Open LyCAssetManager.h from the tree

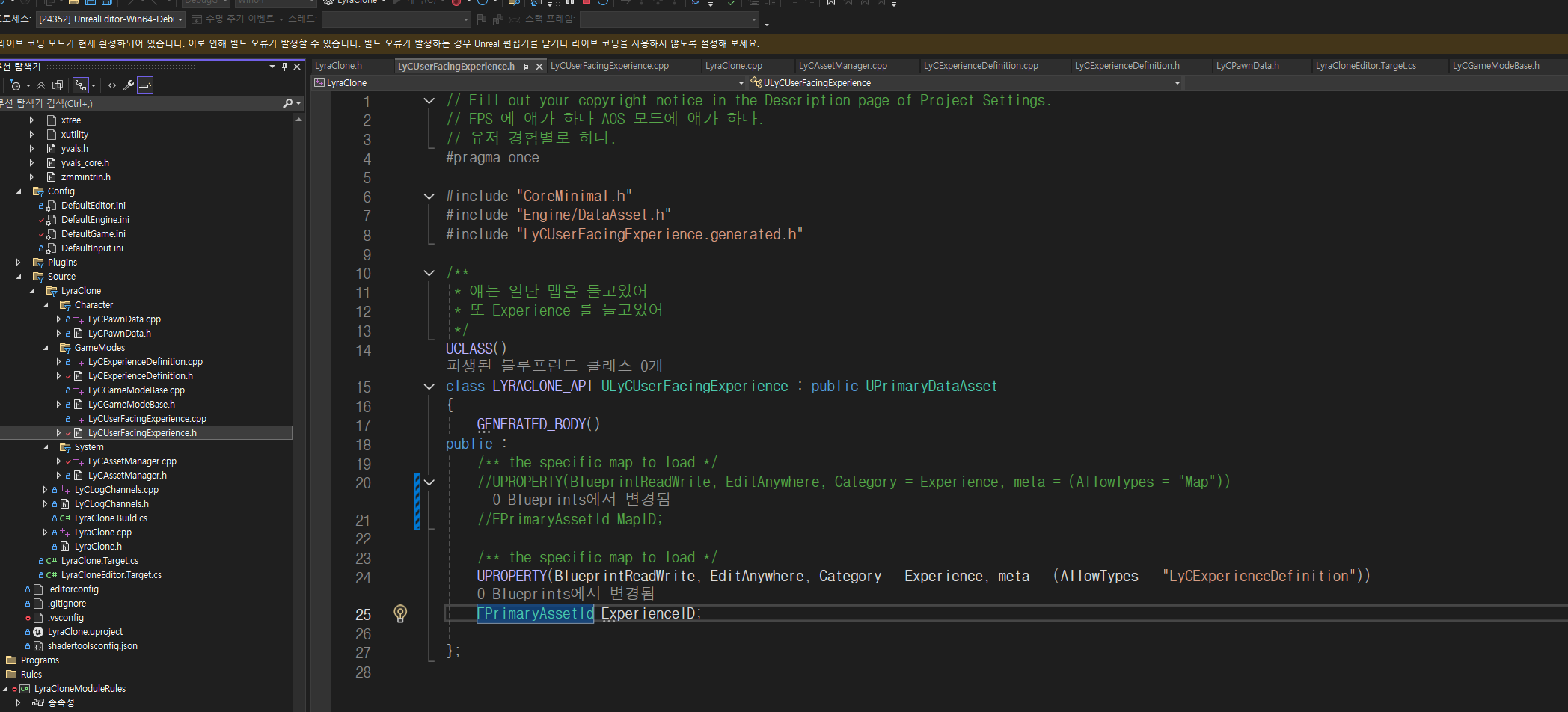click(127, 476)
